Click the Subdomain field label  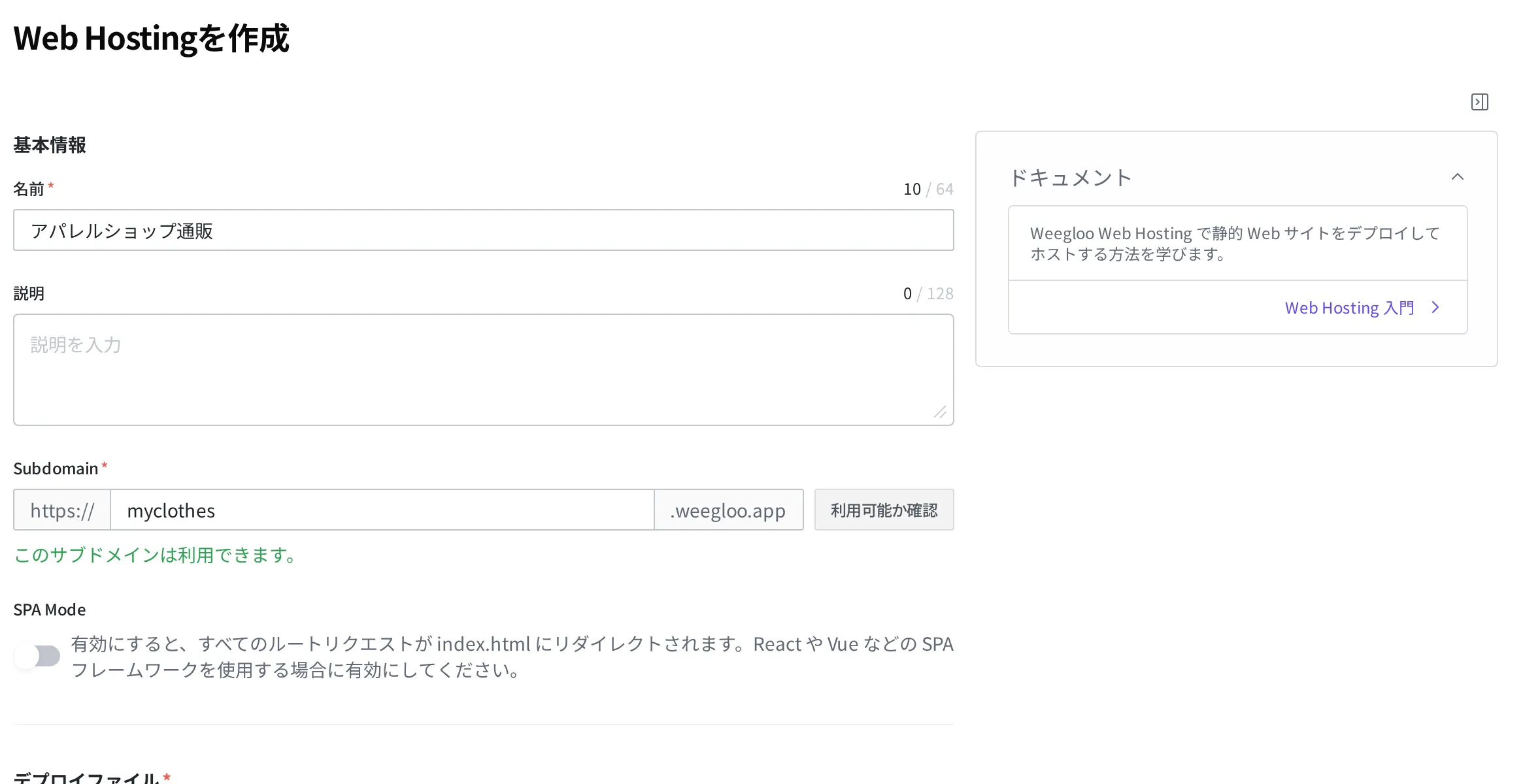[56, 469]
